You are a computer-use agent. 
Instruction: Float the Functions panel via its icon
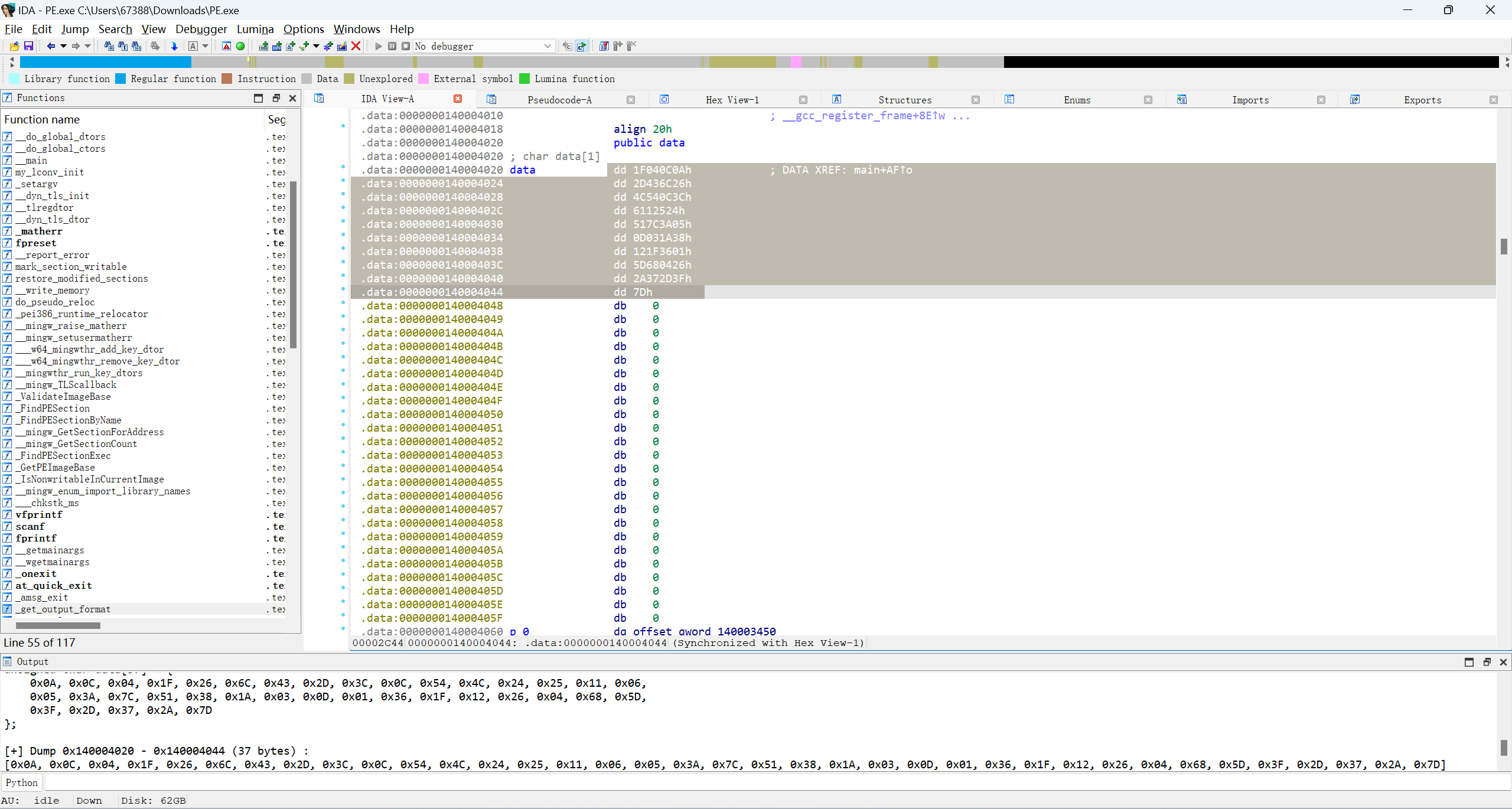276,98
